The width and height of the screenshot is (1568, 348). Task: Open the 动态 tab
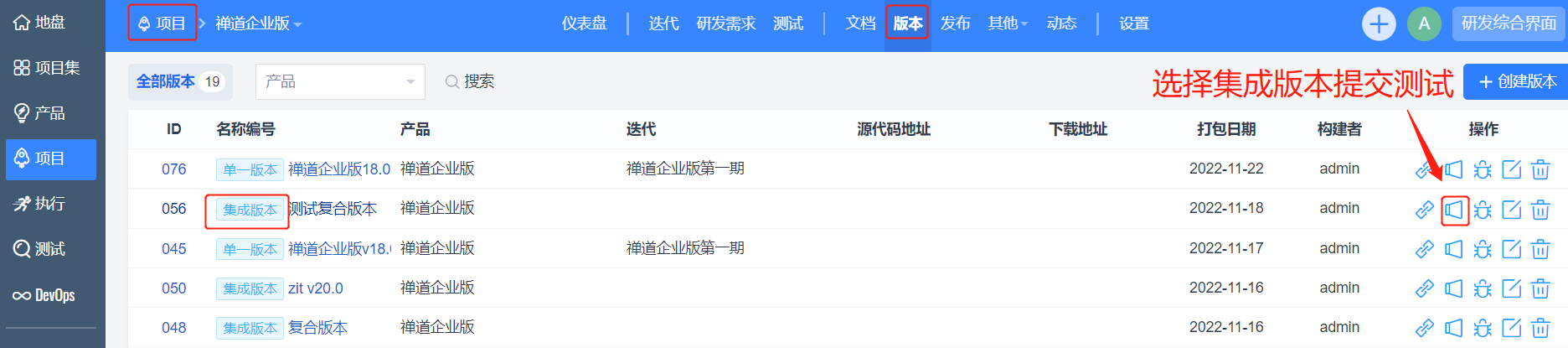tap(1061, 23)
